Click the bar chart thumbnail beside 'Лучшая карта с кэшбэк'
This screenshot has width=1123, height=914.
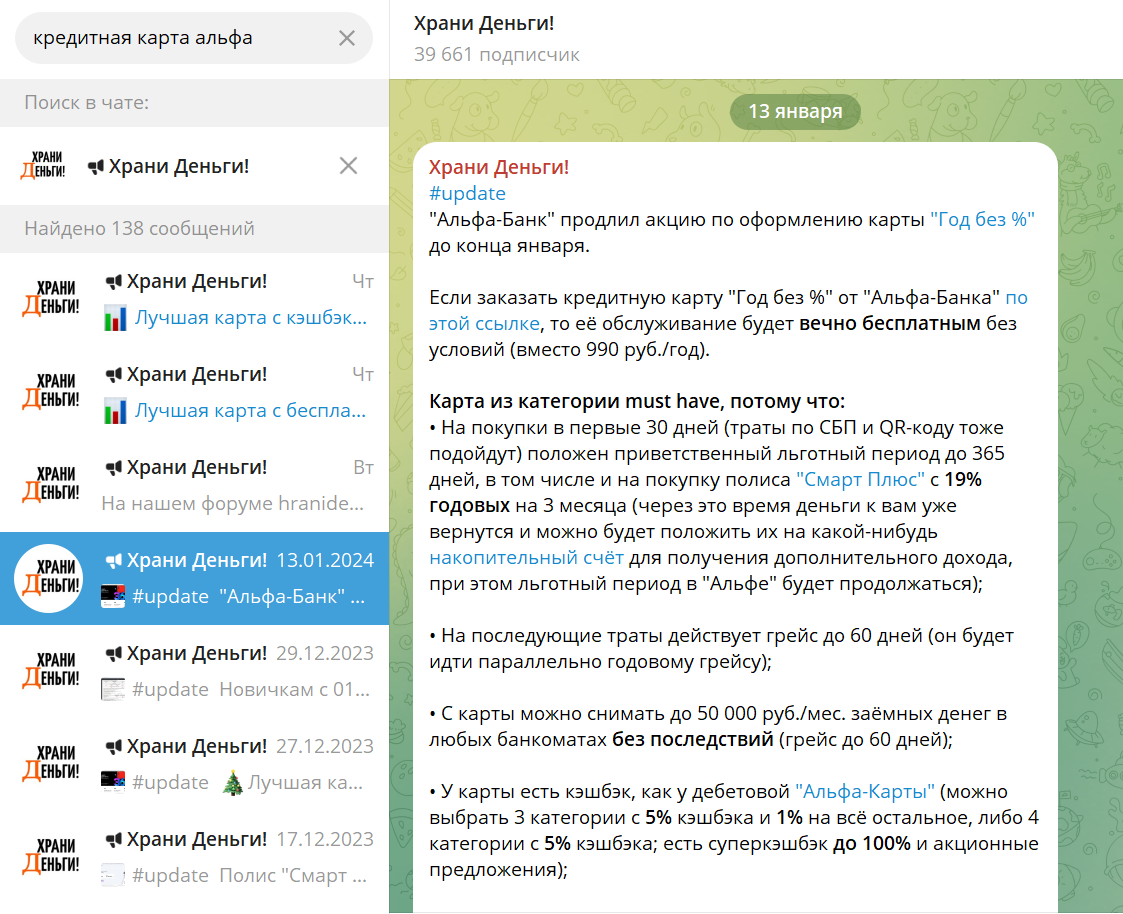coord(115,318)
